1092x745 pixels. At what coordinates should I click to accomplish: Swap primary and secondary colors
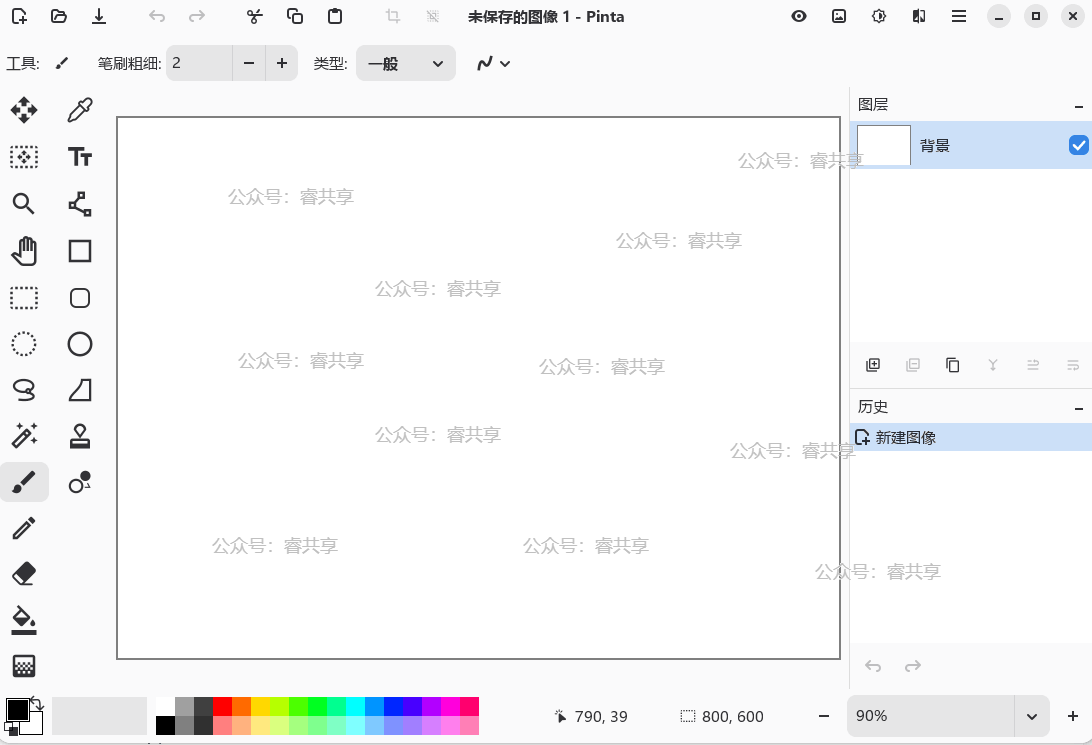[x=37, y=704]
